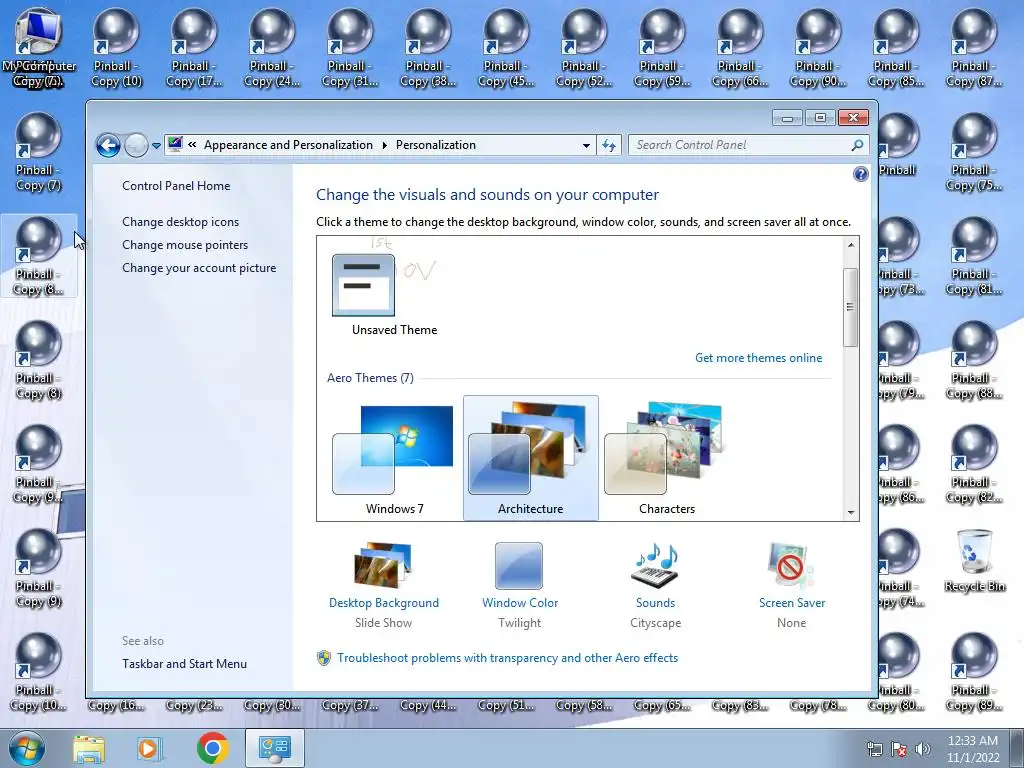Viewport: 1024px width, 768px height.
Task: Select Pinball - Copy (10) shortcut
Action: click(x=116, y=47)
